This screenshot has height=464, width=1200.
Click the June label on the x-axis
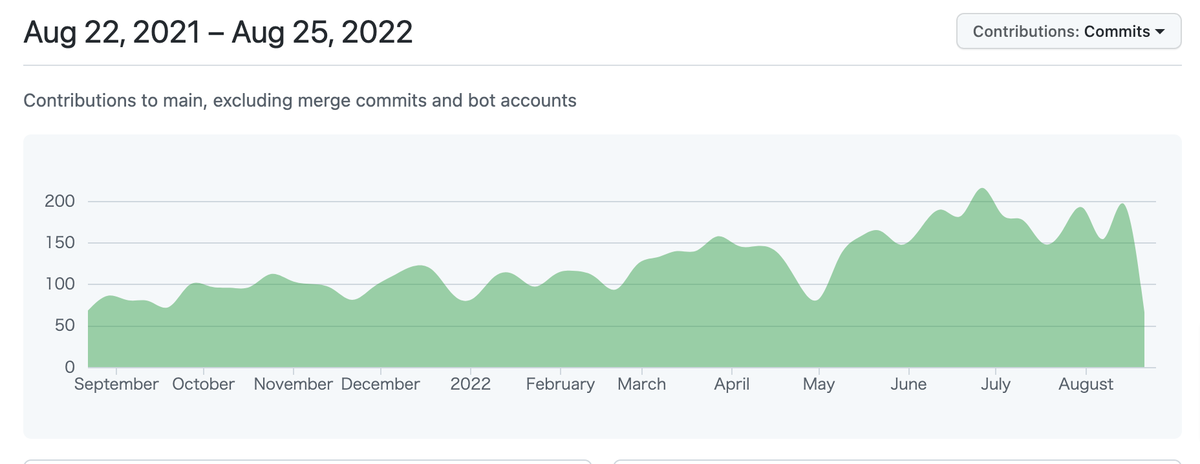coord(908,384)
